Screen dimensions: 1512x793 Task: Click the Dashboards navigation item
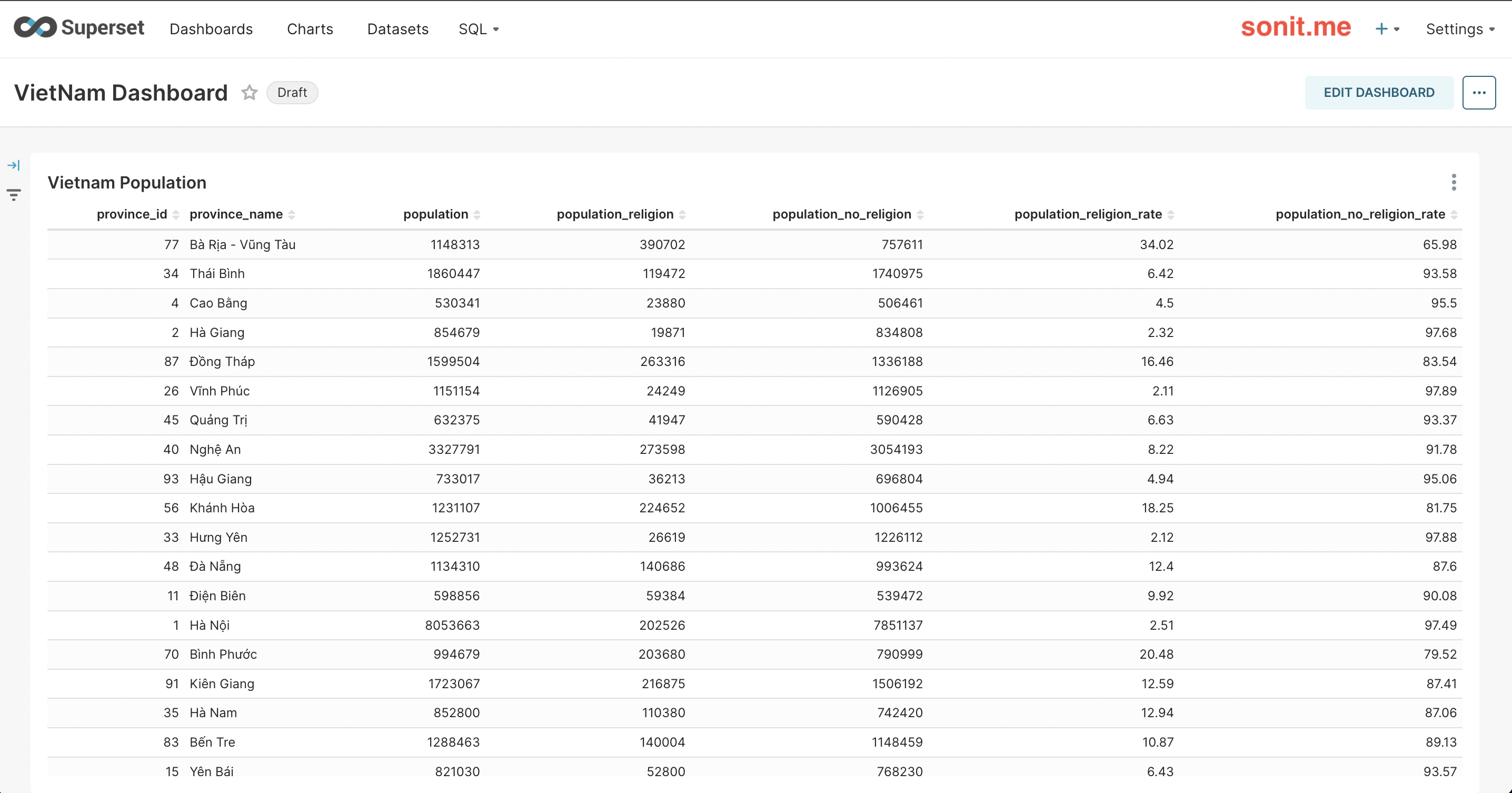coord(211,29)
